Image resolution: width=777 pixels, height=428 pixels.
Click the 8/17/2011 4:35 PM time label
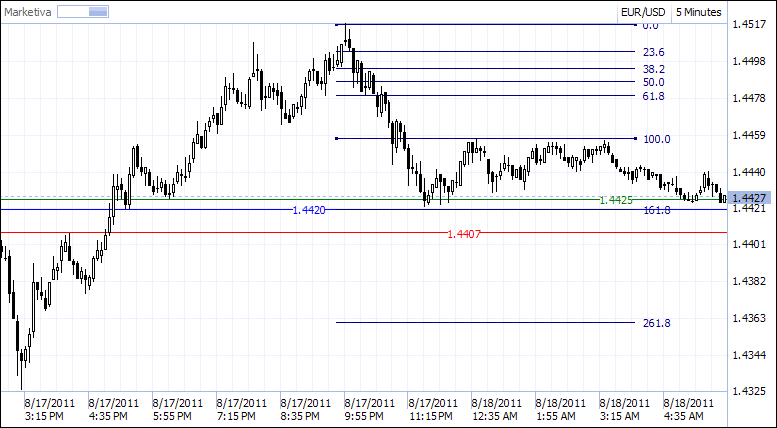(114, 409)
